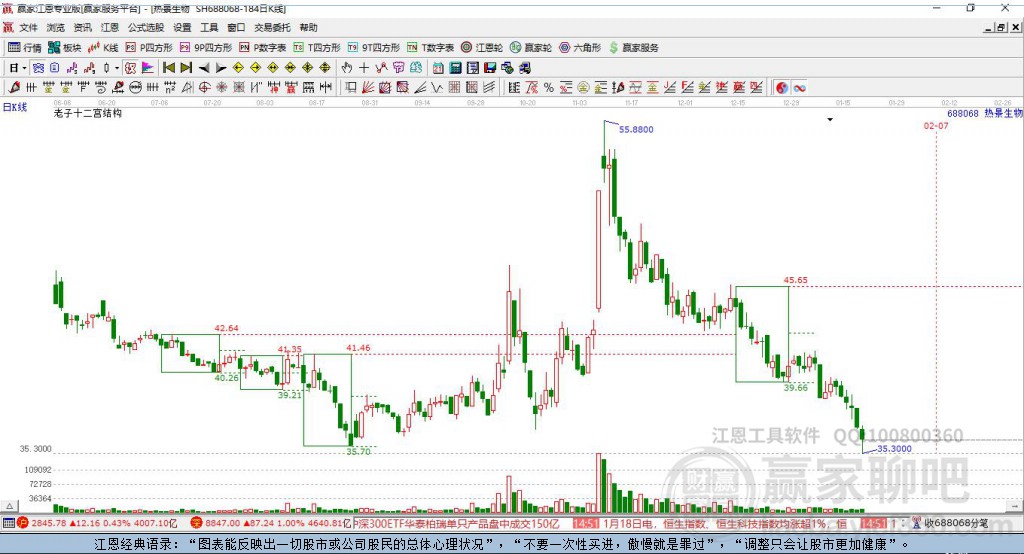Open the 江恩 menu
1024x554 pixels.
[x=110, y=27]
